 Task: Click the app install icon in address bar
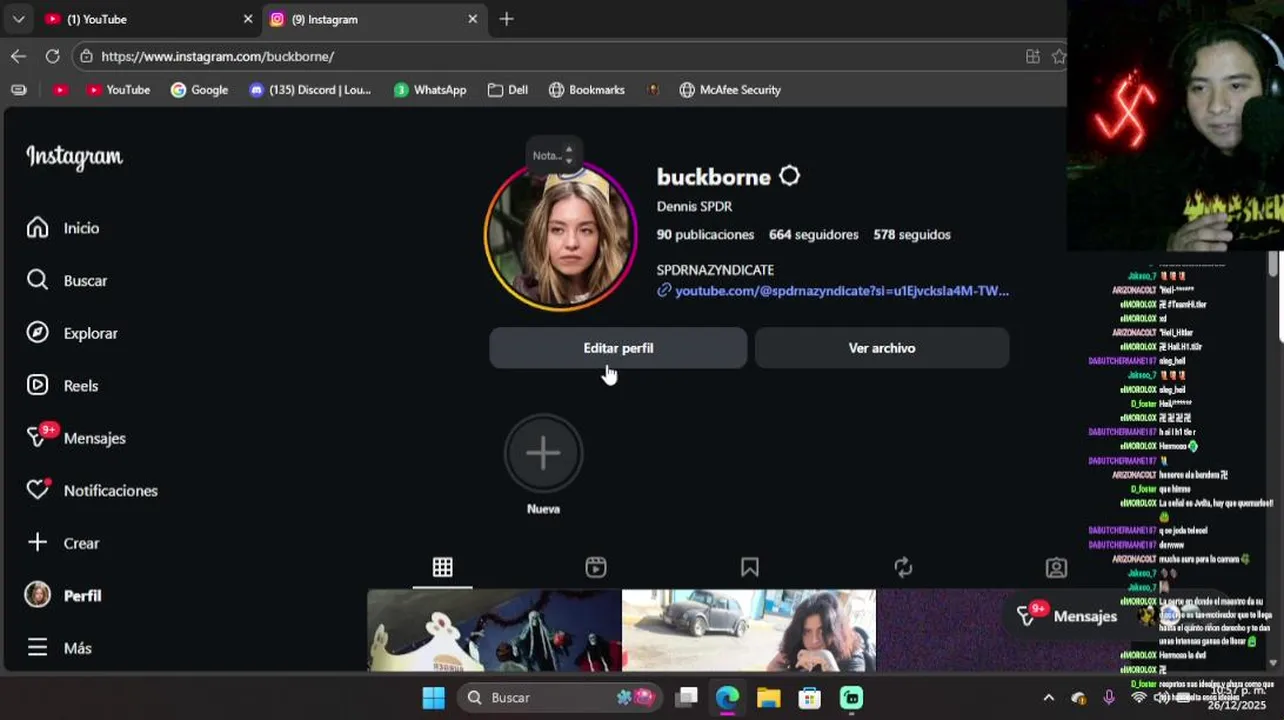click(1033, 56)
